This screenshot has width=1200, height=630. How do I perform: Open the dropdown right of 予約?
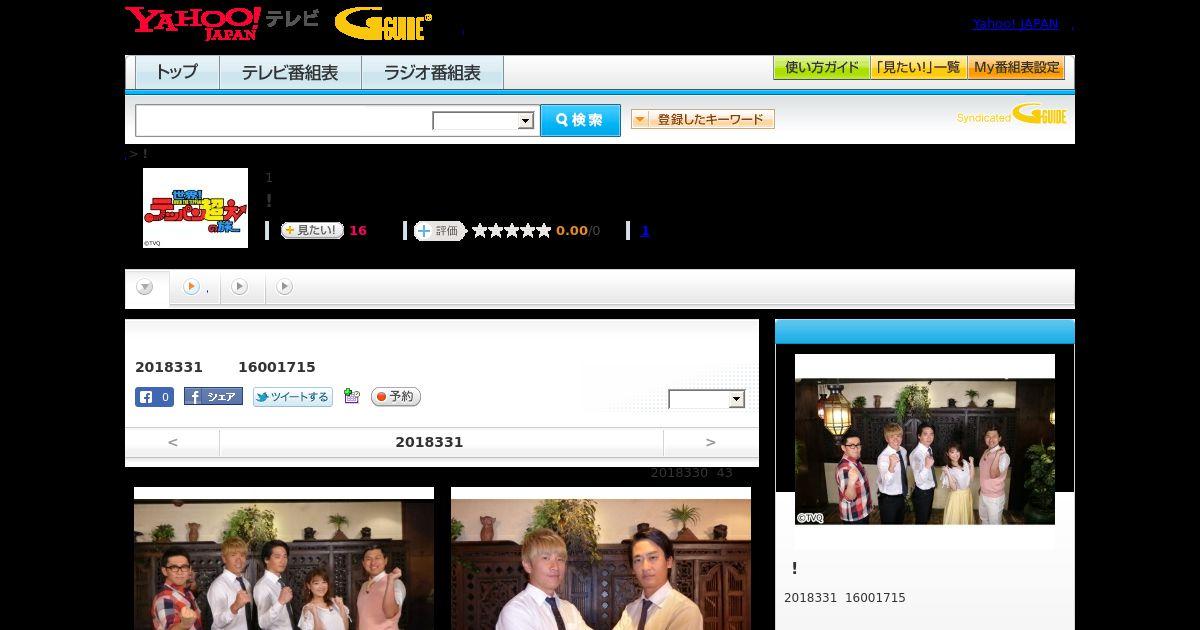707,399
